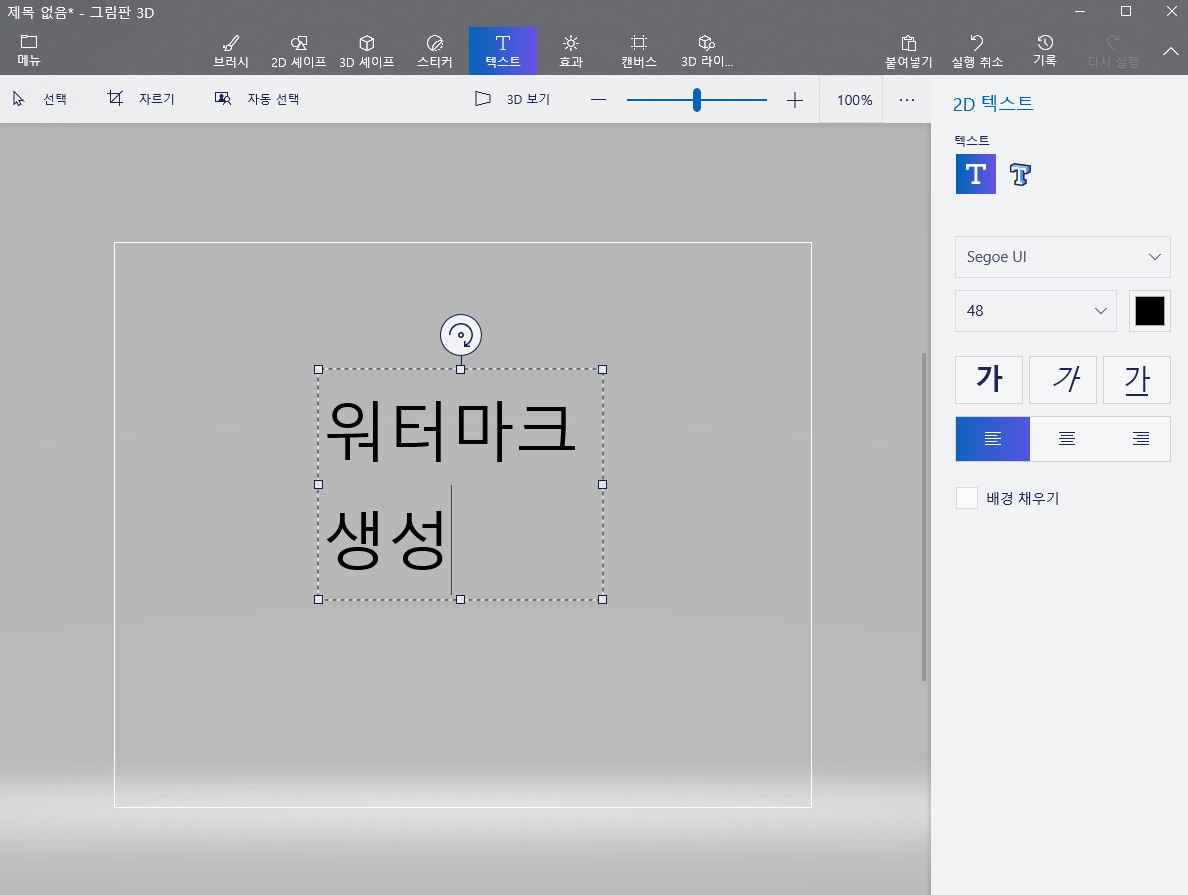Maximize the 그림판 3D window
The height and width of the screenshot is (895, 1188).
click(x=1126, y=11)
